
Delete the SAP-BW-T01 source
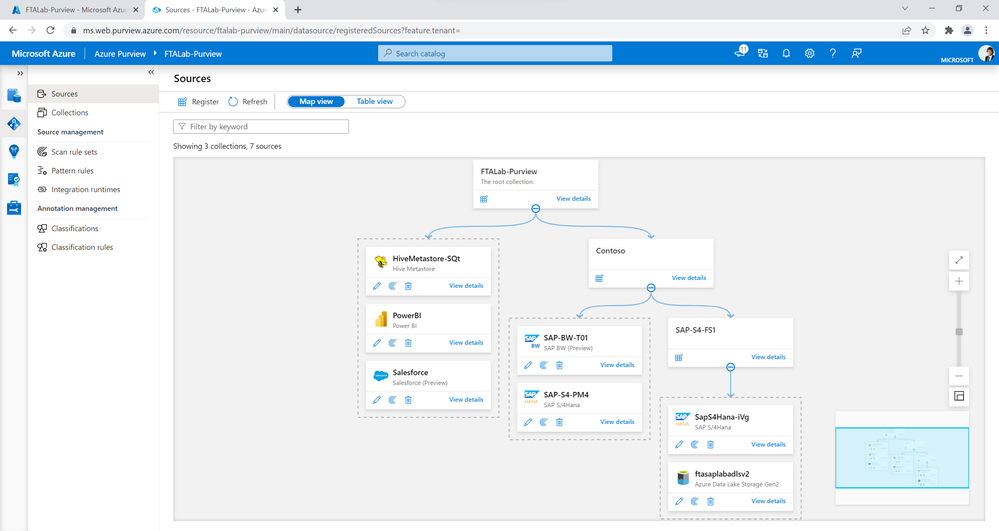(x=559, y=365)
